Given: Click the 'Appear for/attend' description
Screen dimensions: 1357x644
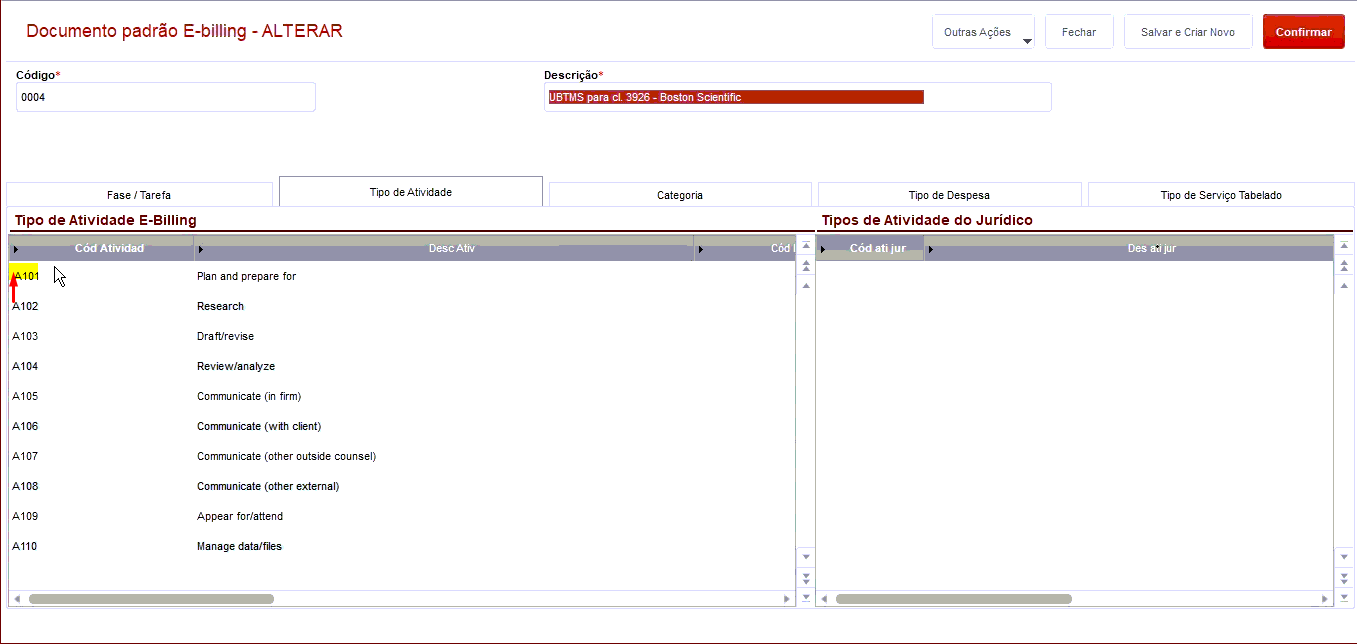Looking at the screenshot, I should point(240,516).
